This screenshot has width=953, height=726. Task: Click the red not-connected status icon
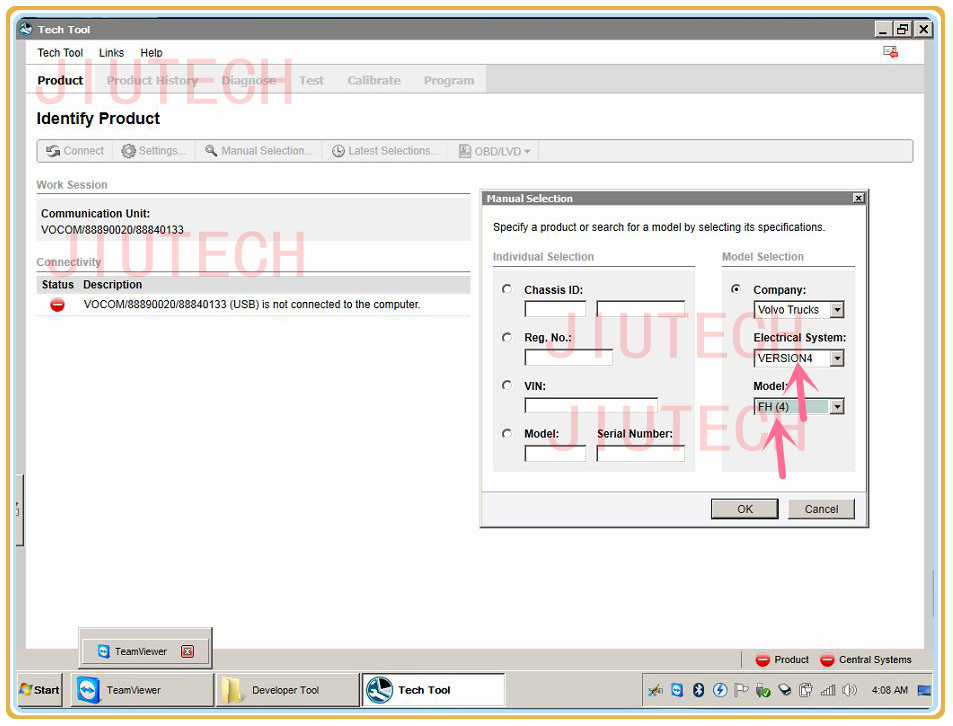57,305
